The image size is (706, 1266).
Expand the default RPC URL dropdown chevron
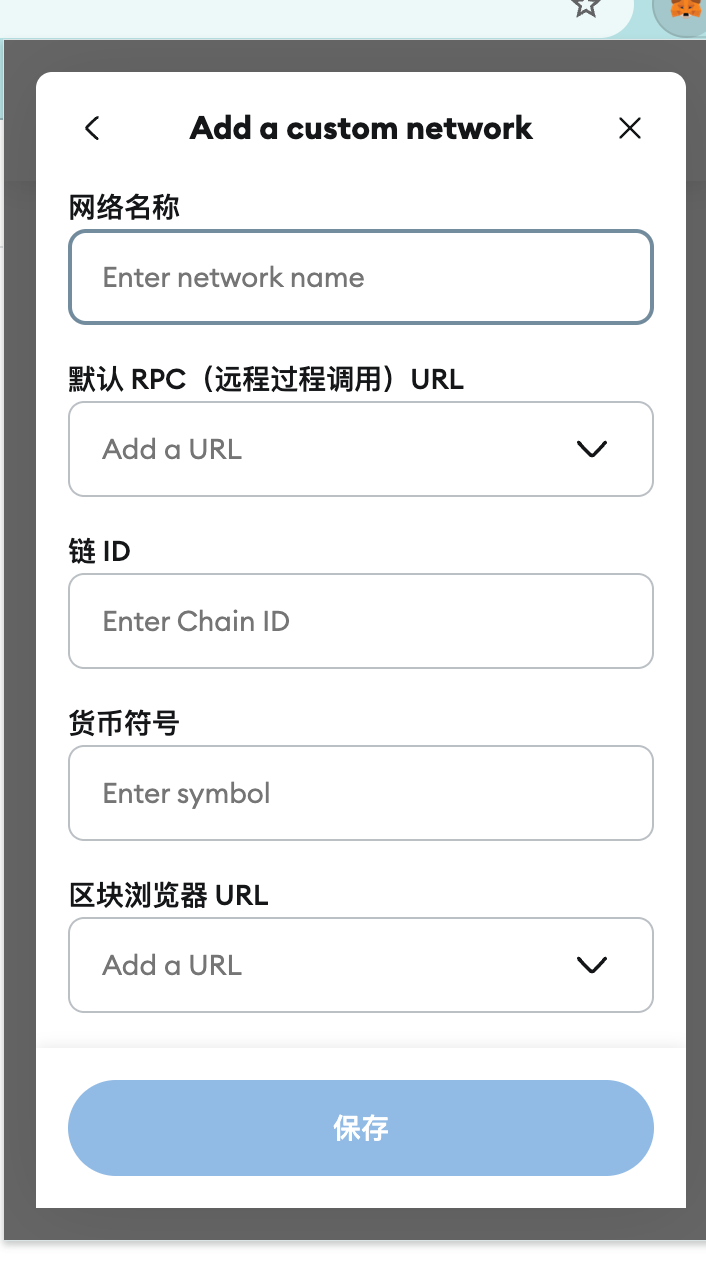(x=592, y=449)
